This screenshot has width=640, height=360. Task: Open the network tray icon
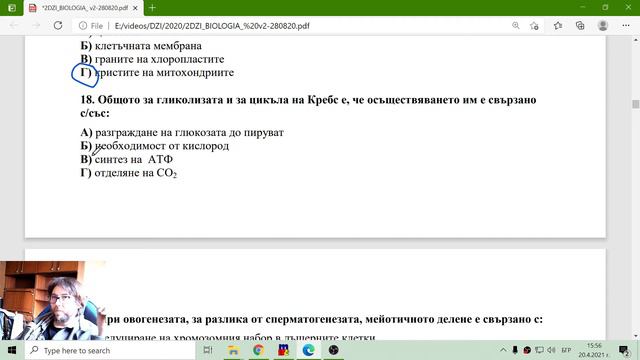pos(539,350)
